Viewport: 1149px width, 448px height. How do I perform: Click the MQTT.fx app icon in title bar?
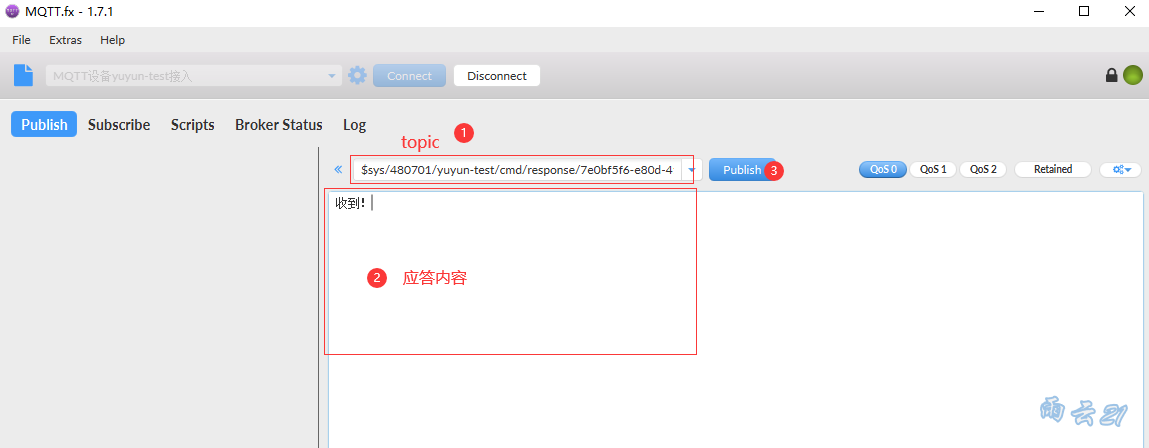[x=12, y=11]
